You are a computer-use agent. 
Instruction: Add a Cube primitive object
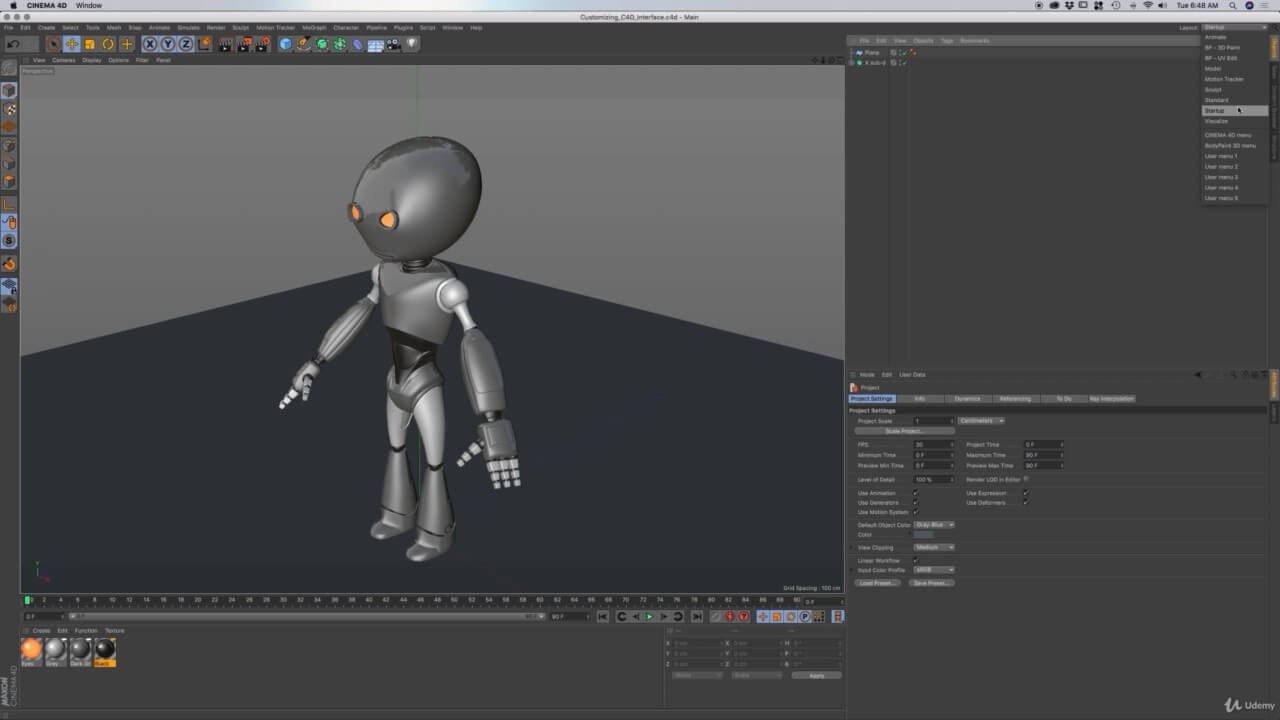coord(286,44)
